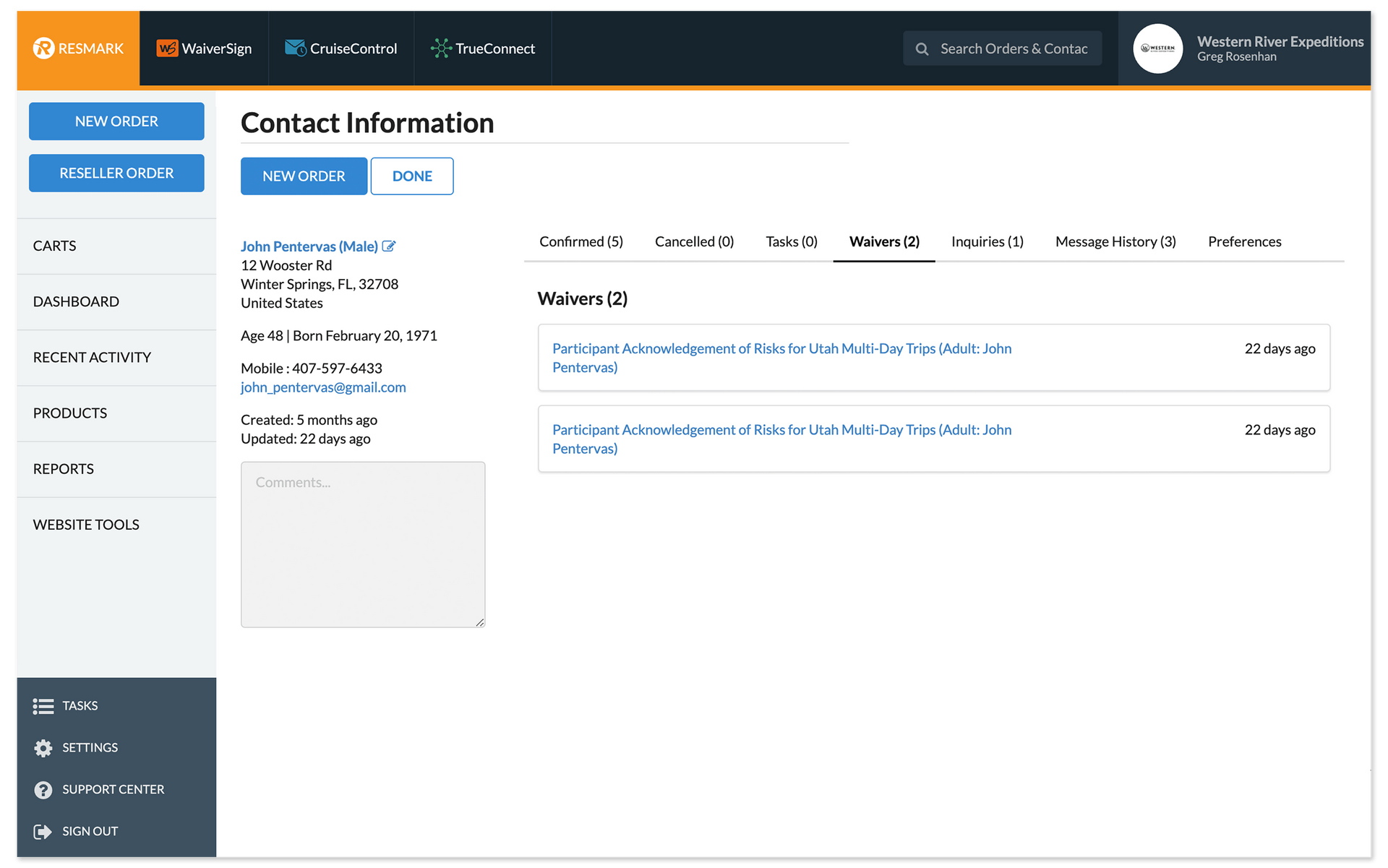Click the sidebar Reseller Order button

[x=116, y=173]
